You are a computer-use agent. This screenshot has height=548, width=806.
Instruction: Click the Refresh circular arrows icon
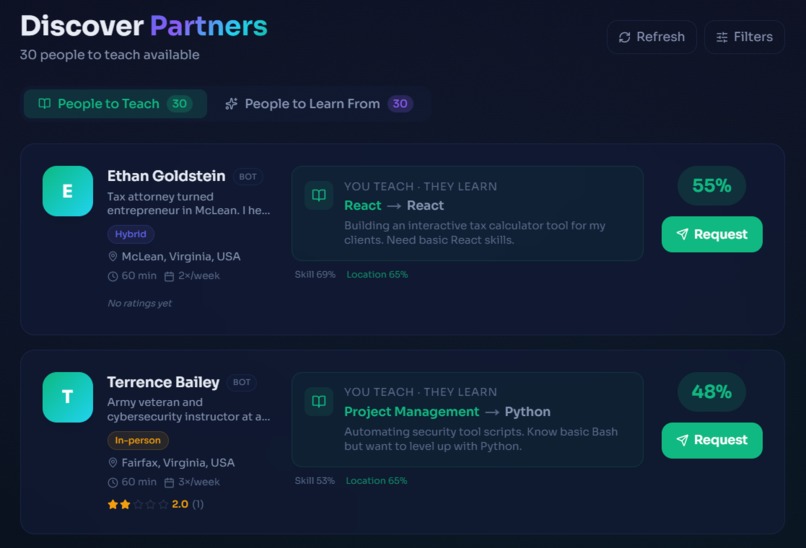[x=625, y=37]
